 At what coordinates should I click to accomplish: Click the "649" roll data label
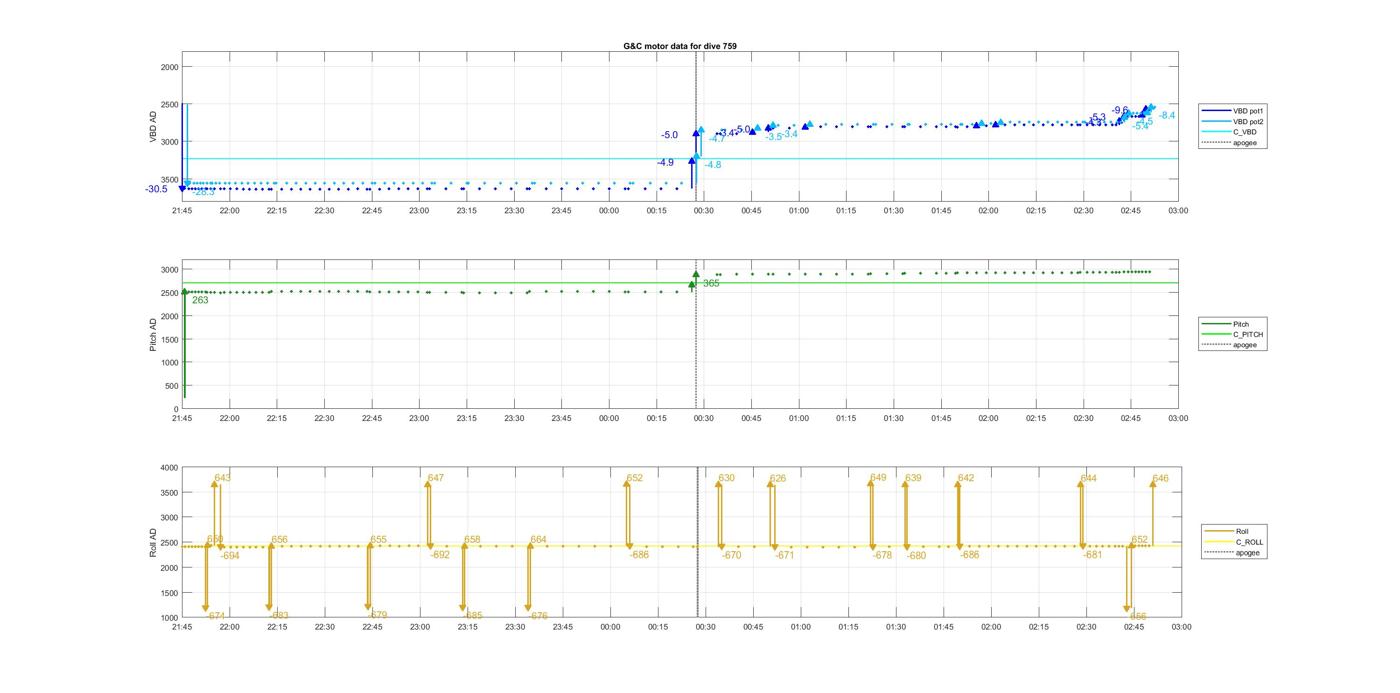point(878,478)
